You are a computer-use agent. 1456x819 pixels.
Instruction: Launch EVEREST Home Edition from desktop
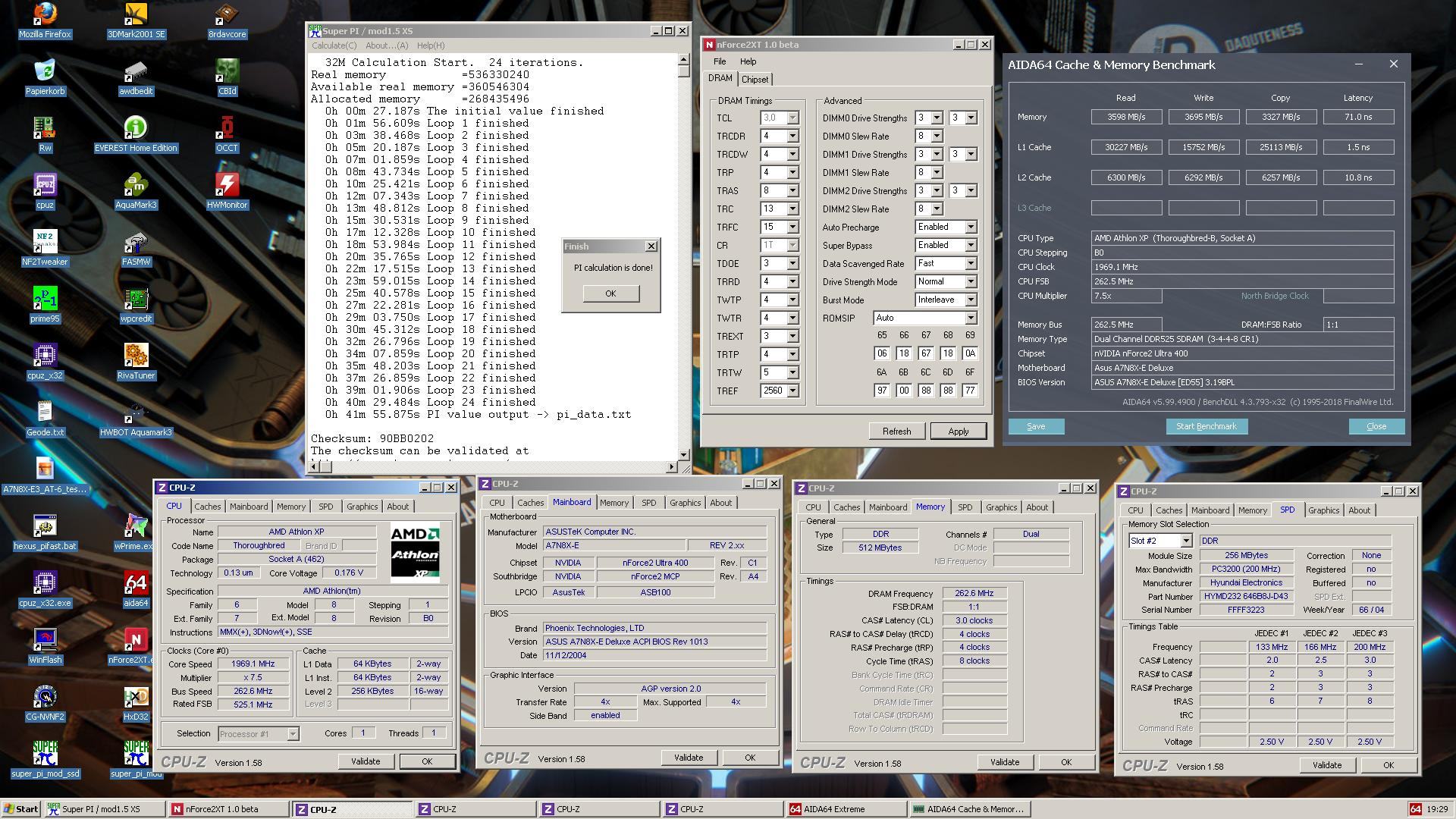pyautogui.click(x=136, y=134)
